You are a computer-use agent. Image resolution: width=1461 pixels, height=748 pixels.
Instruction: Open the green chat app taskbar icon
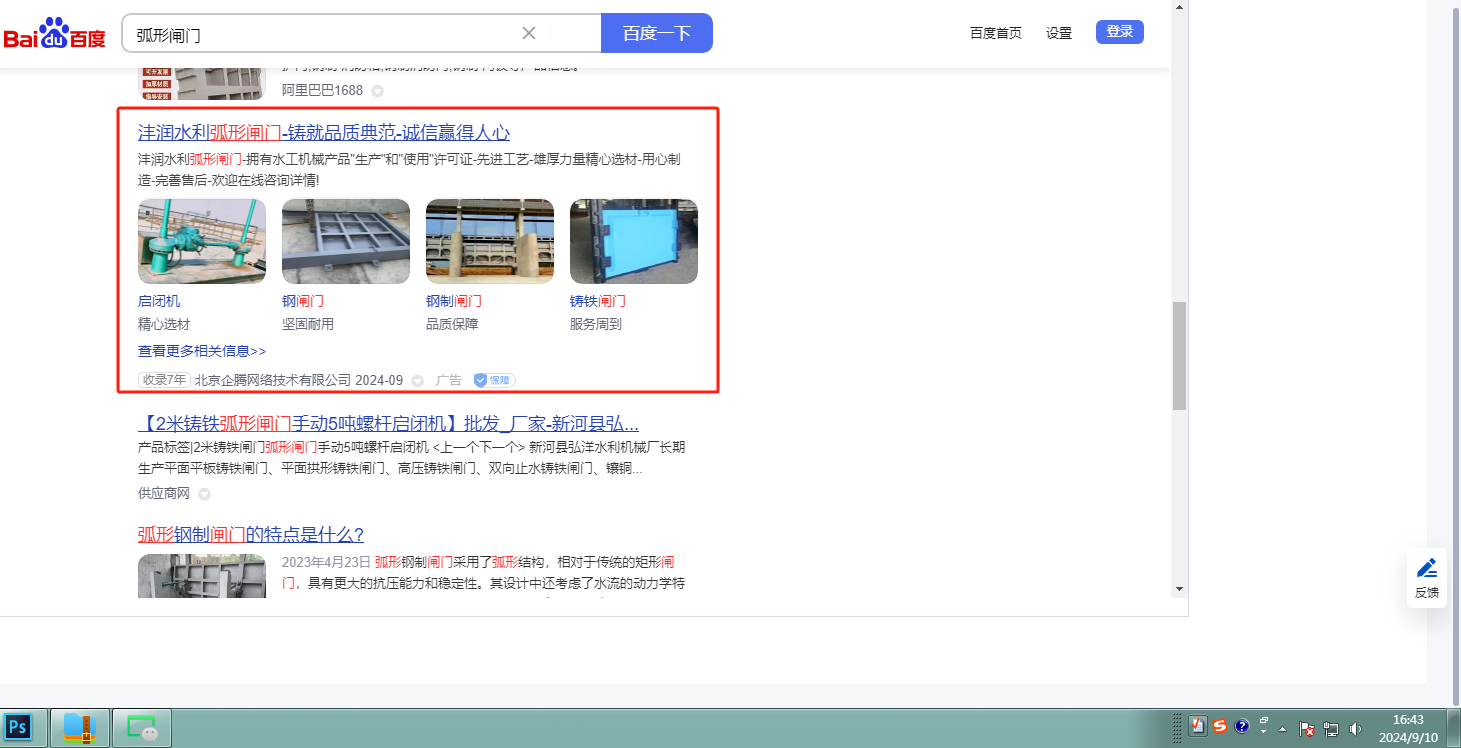pos(142,728)
